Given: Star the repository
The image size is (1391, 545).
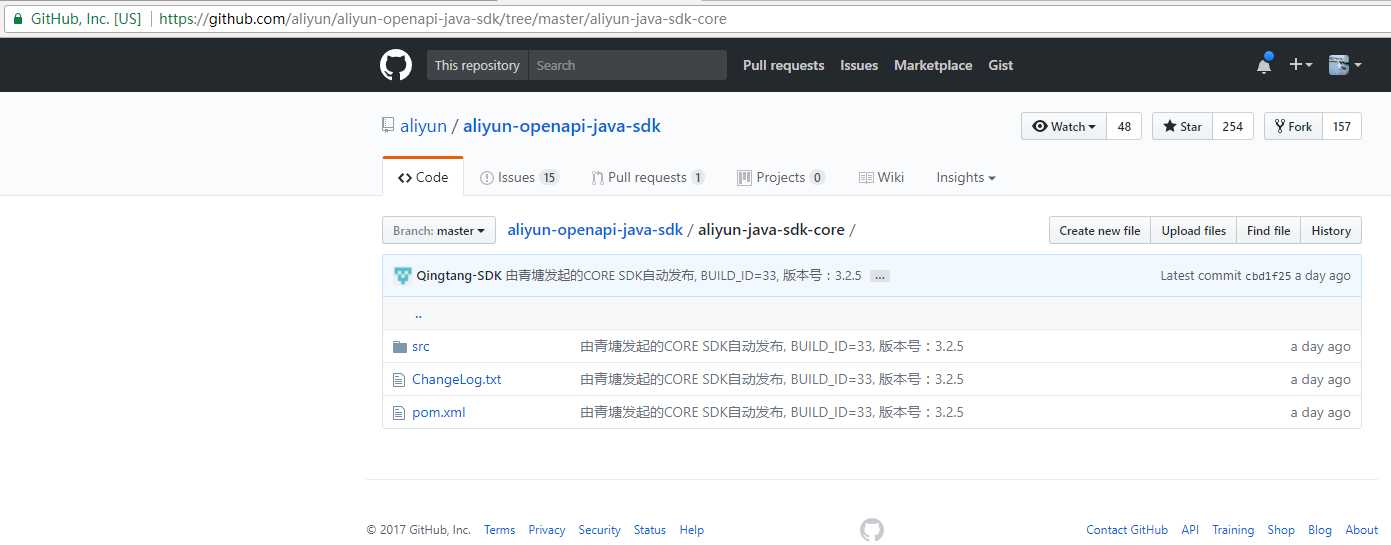Looking at the screenshot, I should coord(1182,127).
